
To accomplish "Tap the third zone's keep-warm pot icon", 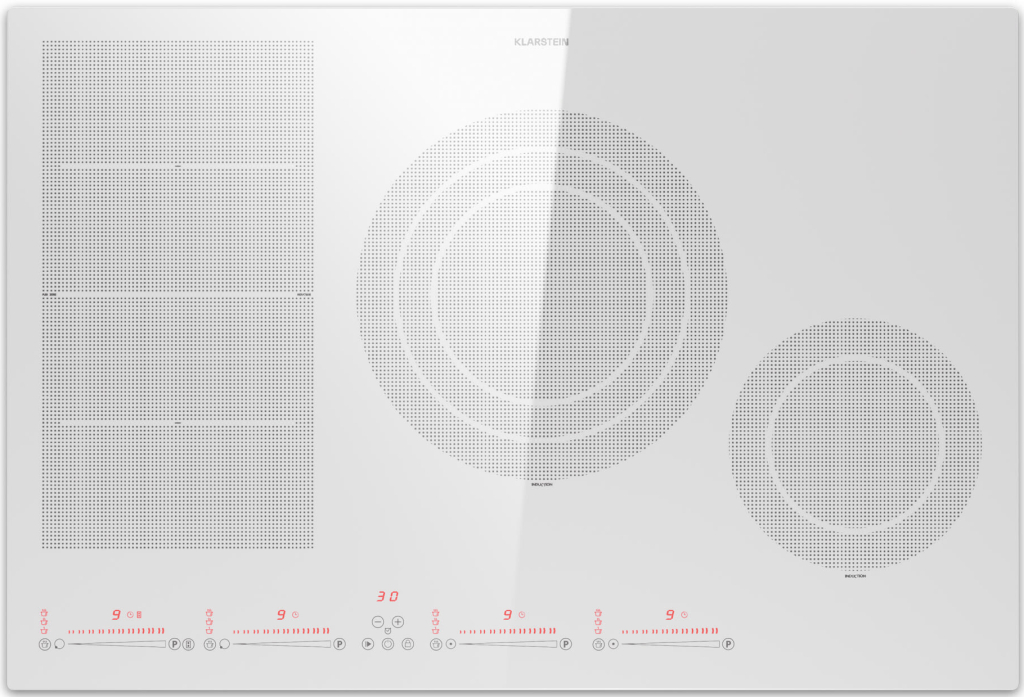I will (x=435, y=645).
